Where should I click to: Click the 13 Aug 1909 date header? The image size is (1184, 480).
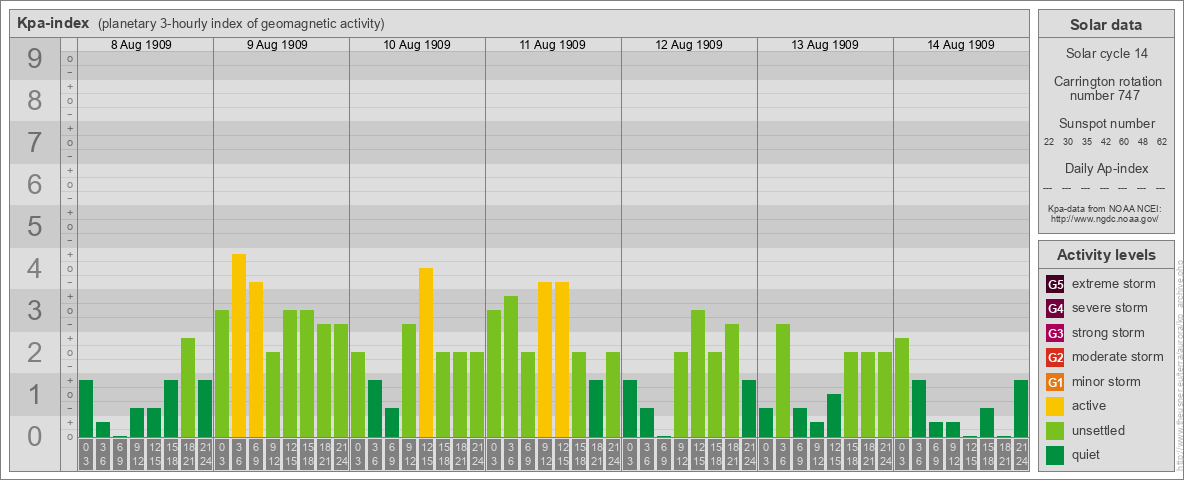pos(825,45)
